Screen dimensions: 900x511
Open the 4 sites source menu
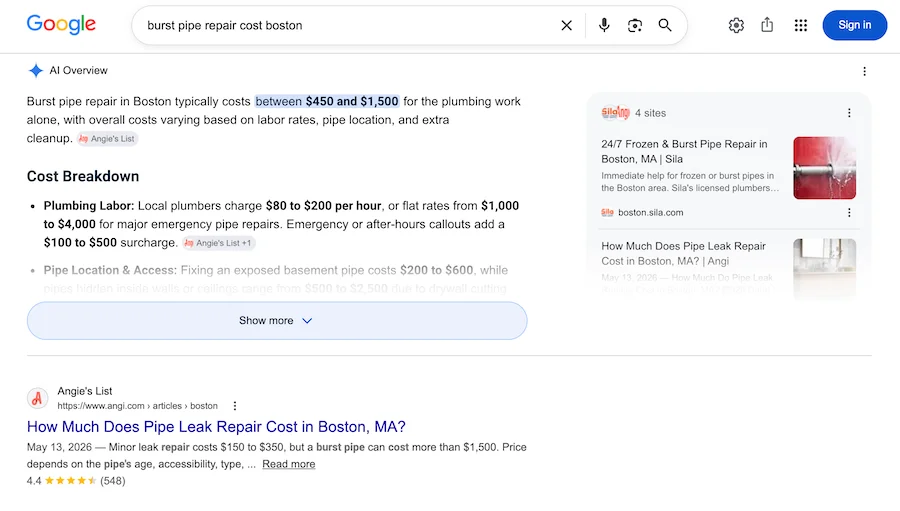coord(849,113)
